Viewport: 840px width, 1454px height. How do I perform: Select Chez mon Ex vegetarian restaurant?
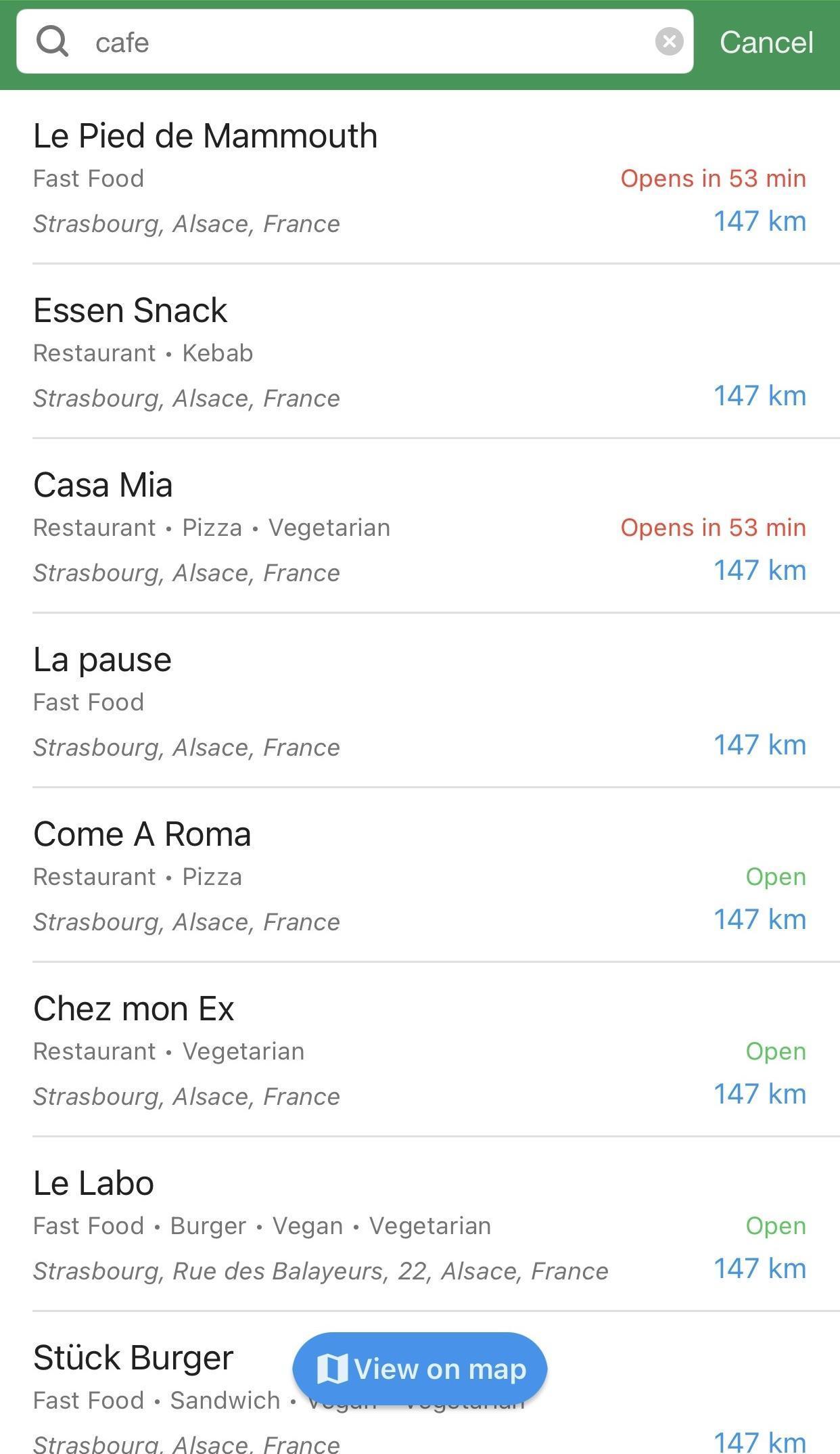[x=134, y=1009]
